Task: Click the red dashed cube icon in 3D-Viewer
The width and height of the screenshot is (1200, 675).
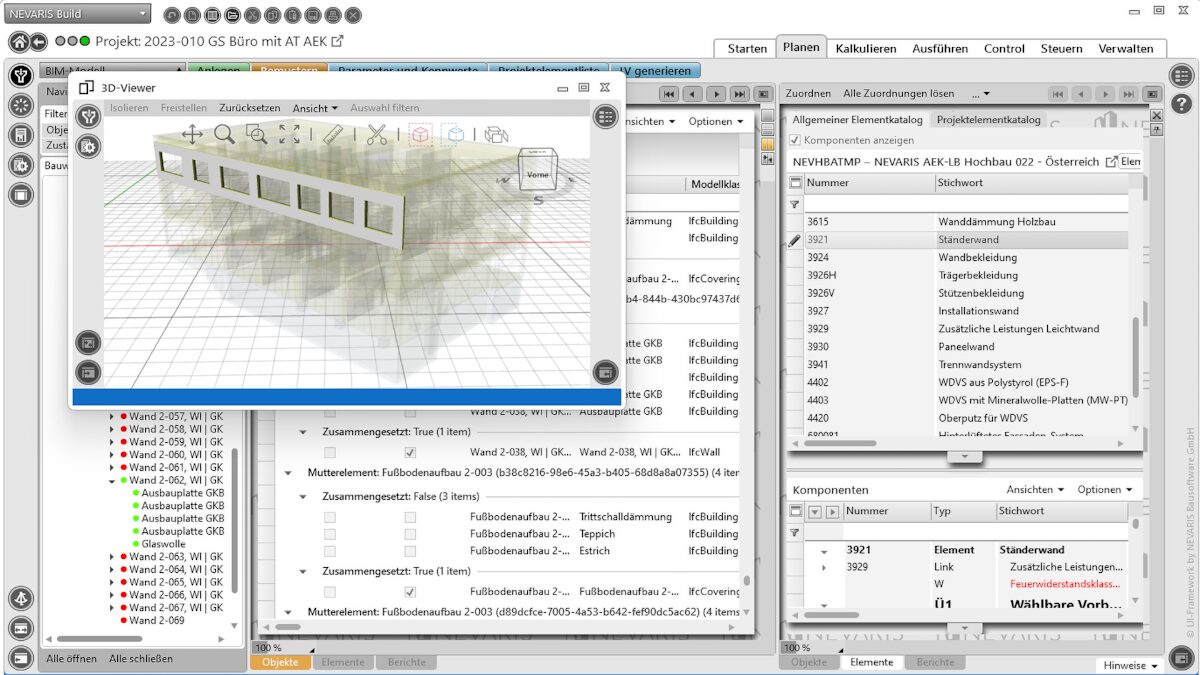Action: coord(420,134)
